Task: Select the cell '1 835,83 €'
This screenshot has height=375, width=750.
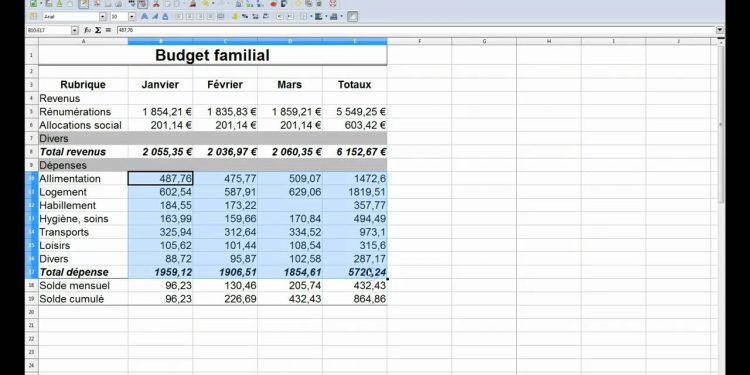Action: [x=225, y=111]
